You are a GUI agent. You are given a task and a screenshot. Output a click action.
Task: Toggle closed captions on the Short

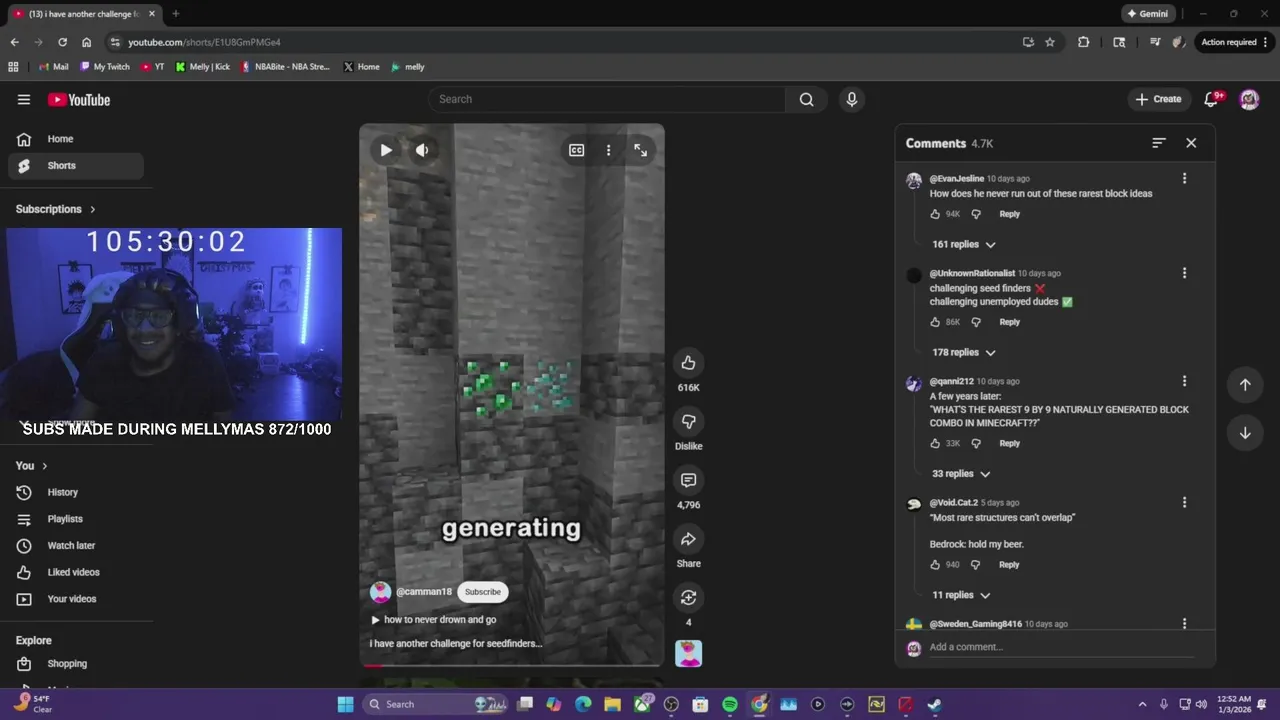(x=577, y=150)
